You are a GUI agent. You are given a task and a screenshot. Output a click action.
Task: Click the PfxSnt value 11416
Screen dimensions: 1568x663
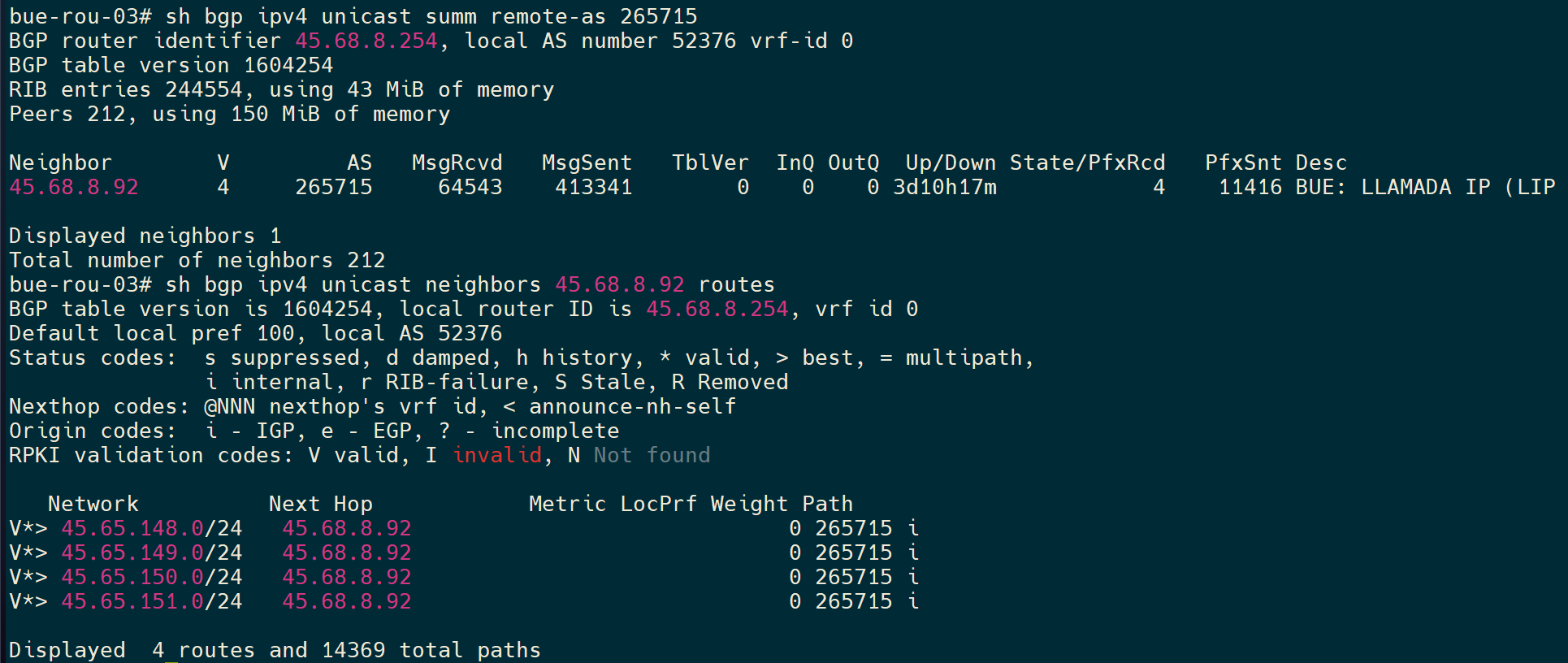point(1250,187)
